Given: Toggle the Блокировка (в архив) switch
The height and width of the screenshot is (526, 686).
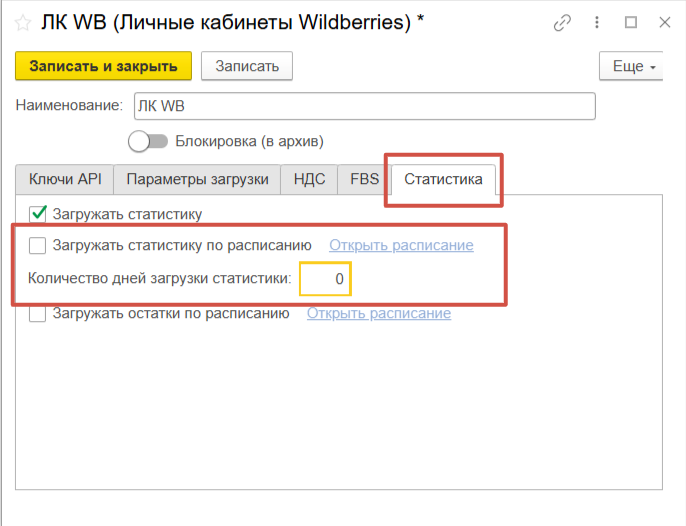Looking at the screenshot, I should click(x=147, y=141).
